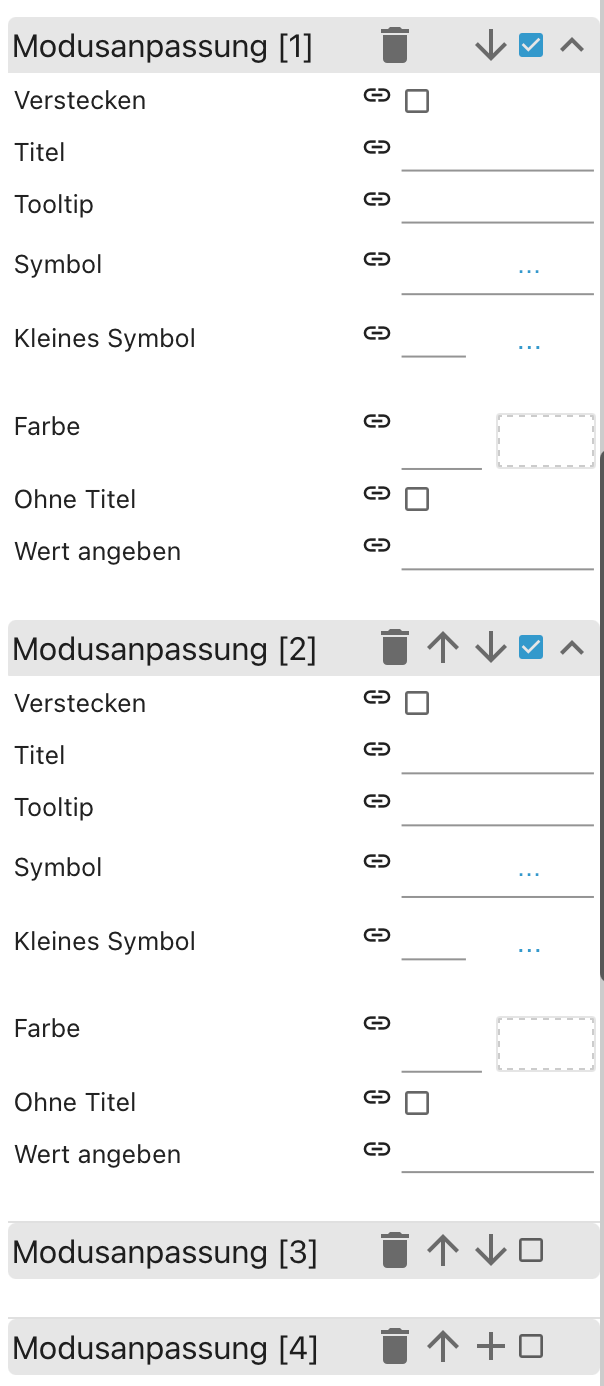Collapse Modusanpassung [2] section
604x1386 pixels.
571,648
